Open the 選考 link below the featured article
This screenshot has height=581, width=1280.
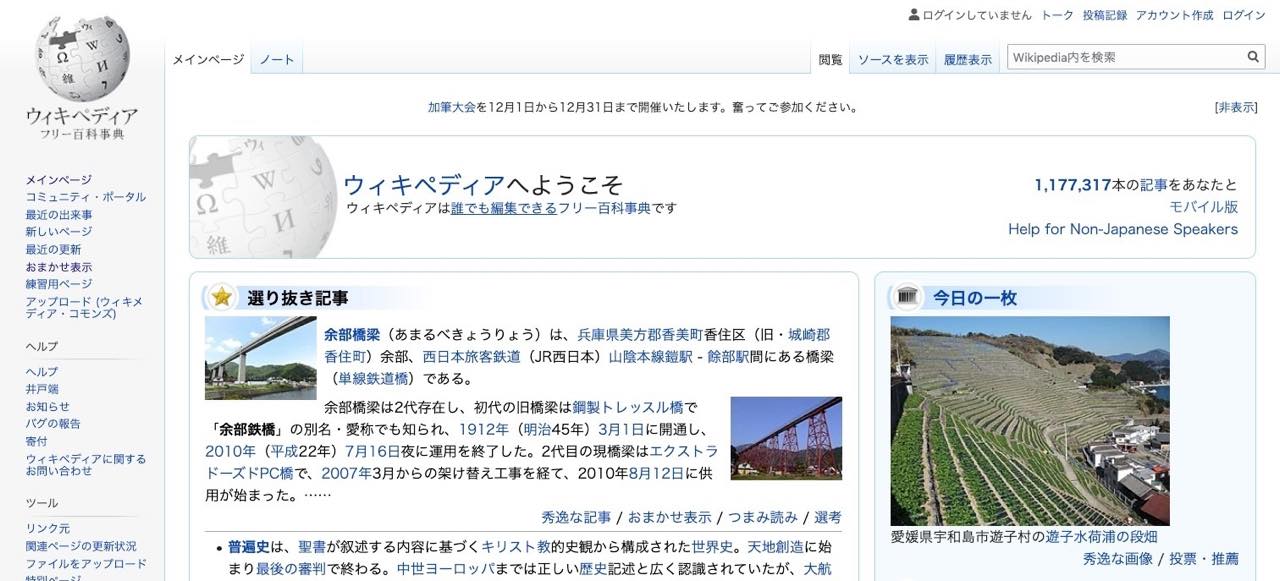tap(828, 517)
